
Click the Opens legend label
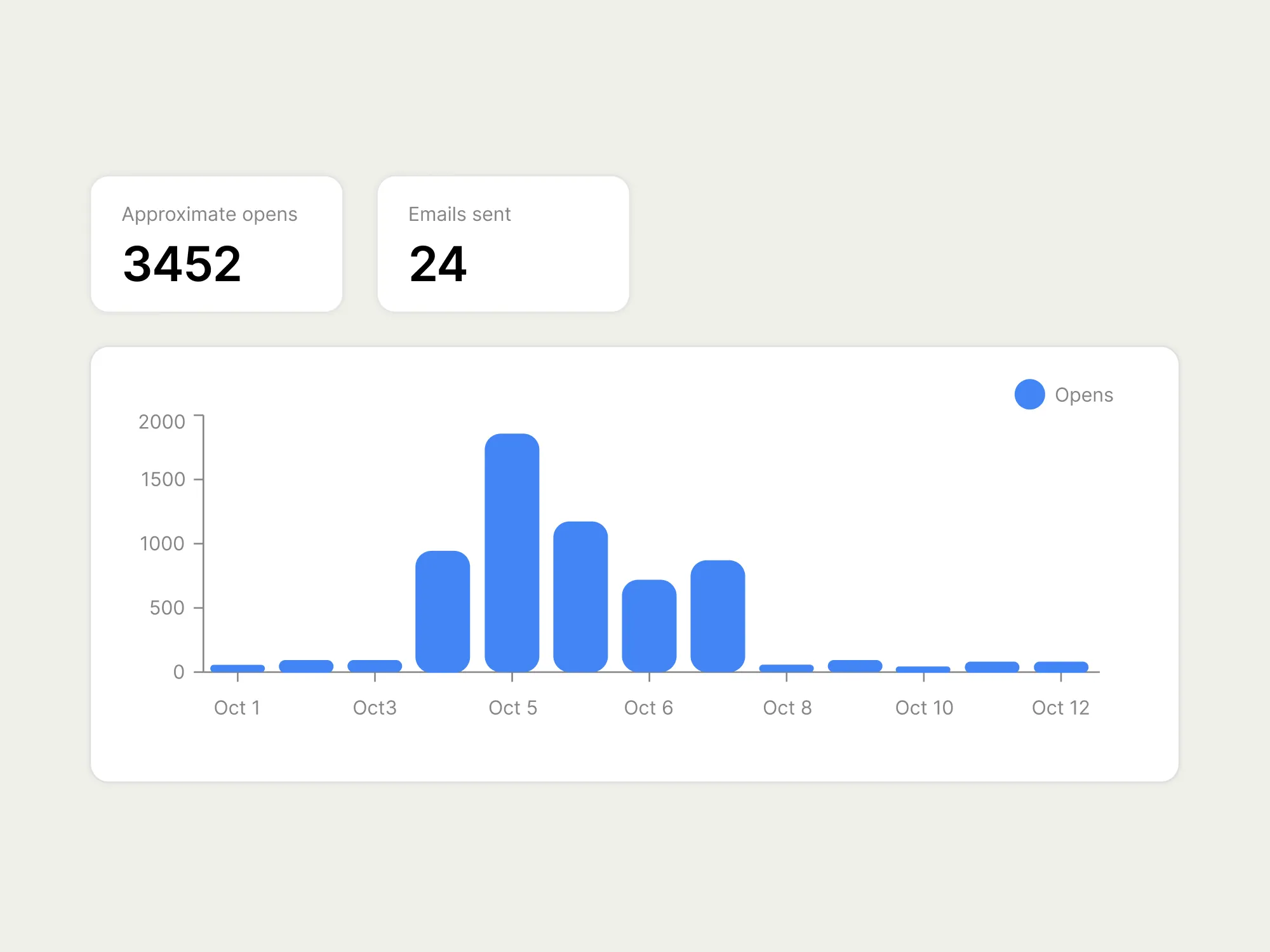[1083, 395]
